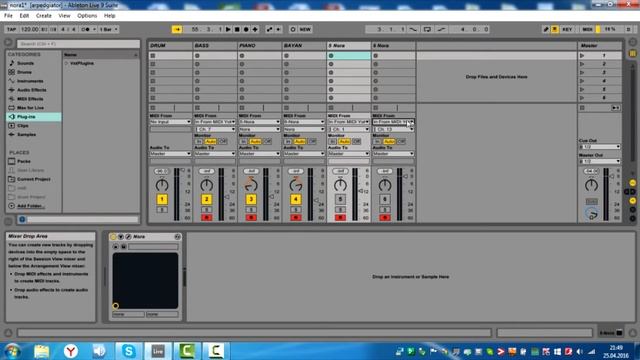The width and height of the screenshot is (640, 360).
Task: Open track 5 Nora channel dropdown
Action: (x=348, y=129)
